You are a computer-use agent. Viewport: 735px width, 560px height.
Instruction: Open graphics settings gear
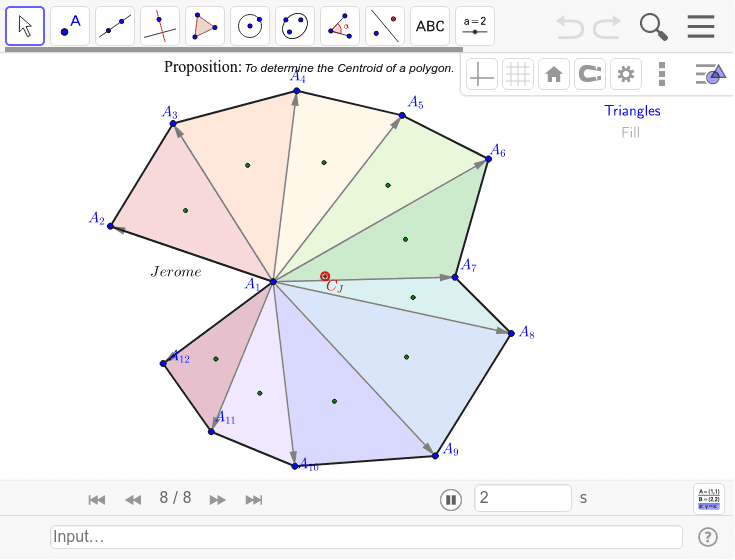626,74
